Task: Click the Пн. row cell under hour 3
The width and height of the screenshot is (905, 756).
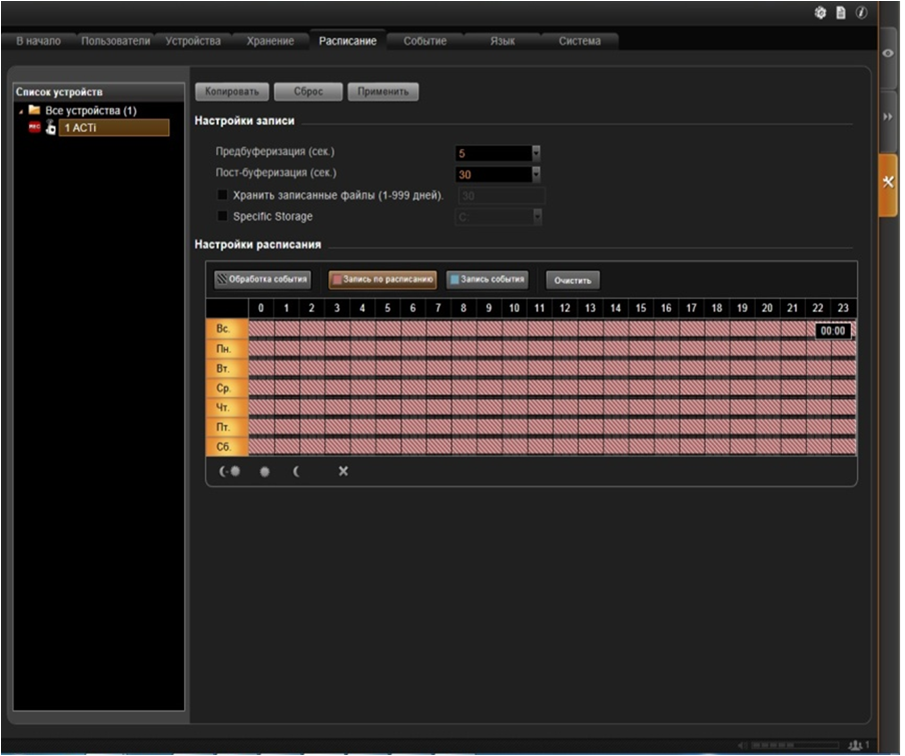Action: click(x=337, y=347)
